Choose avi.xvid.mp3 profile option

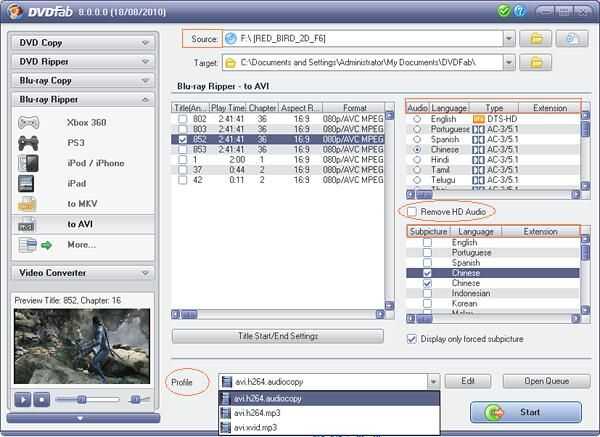pos(329,427)
